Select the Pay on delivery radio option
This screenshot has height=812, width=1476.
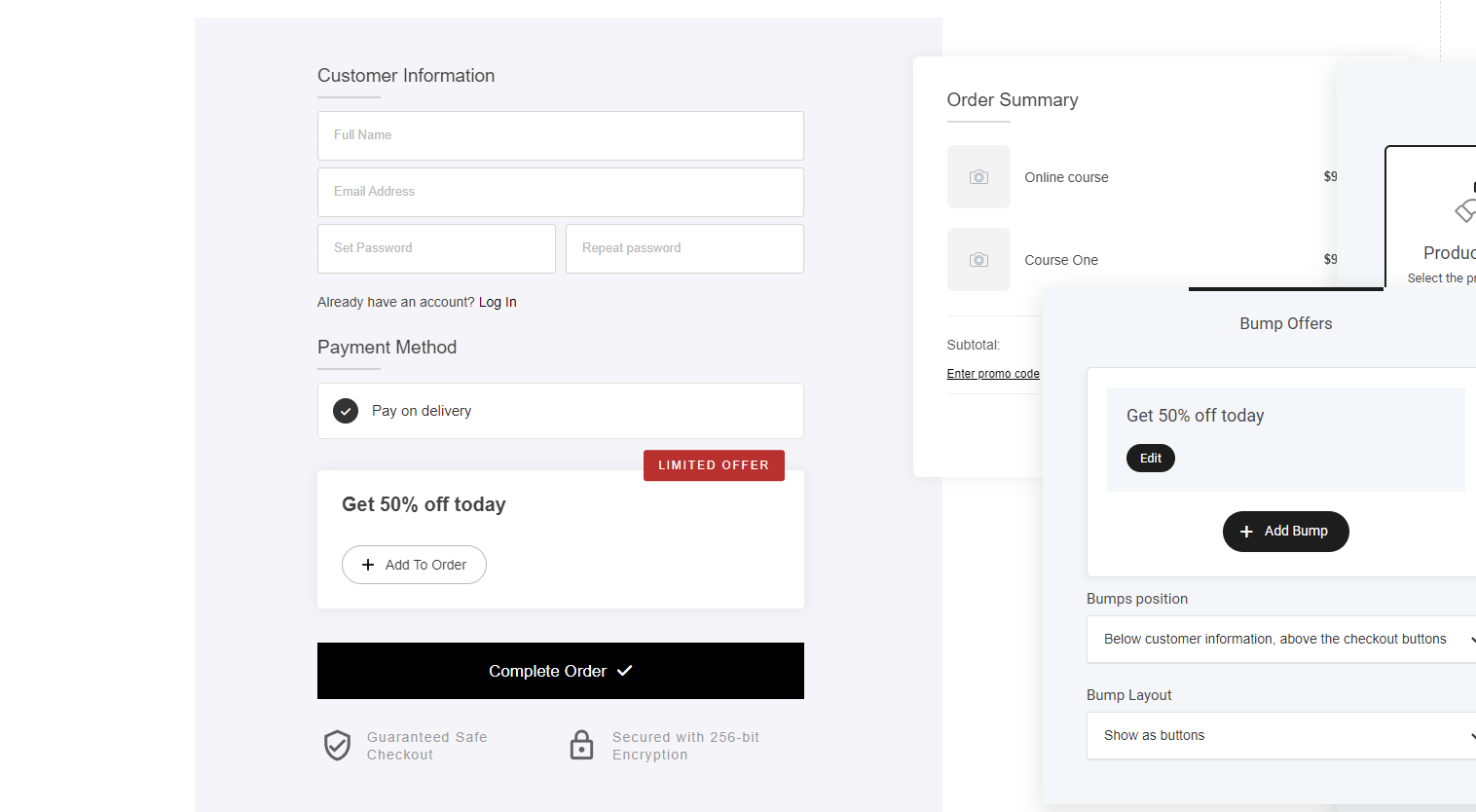click(346, 411)
